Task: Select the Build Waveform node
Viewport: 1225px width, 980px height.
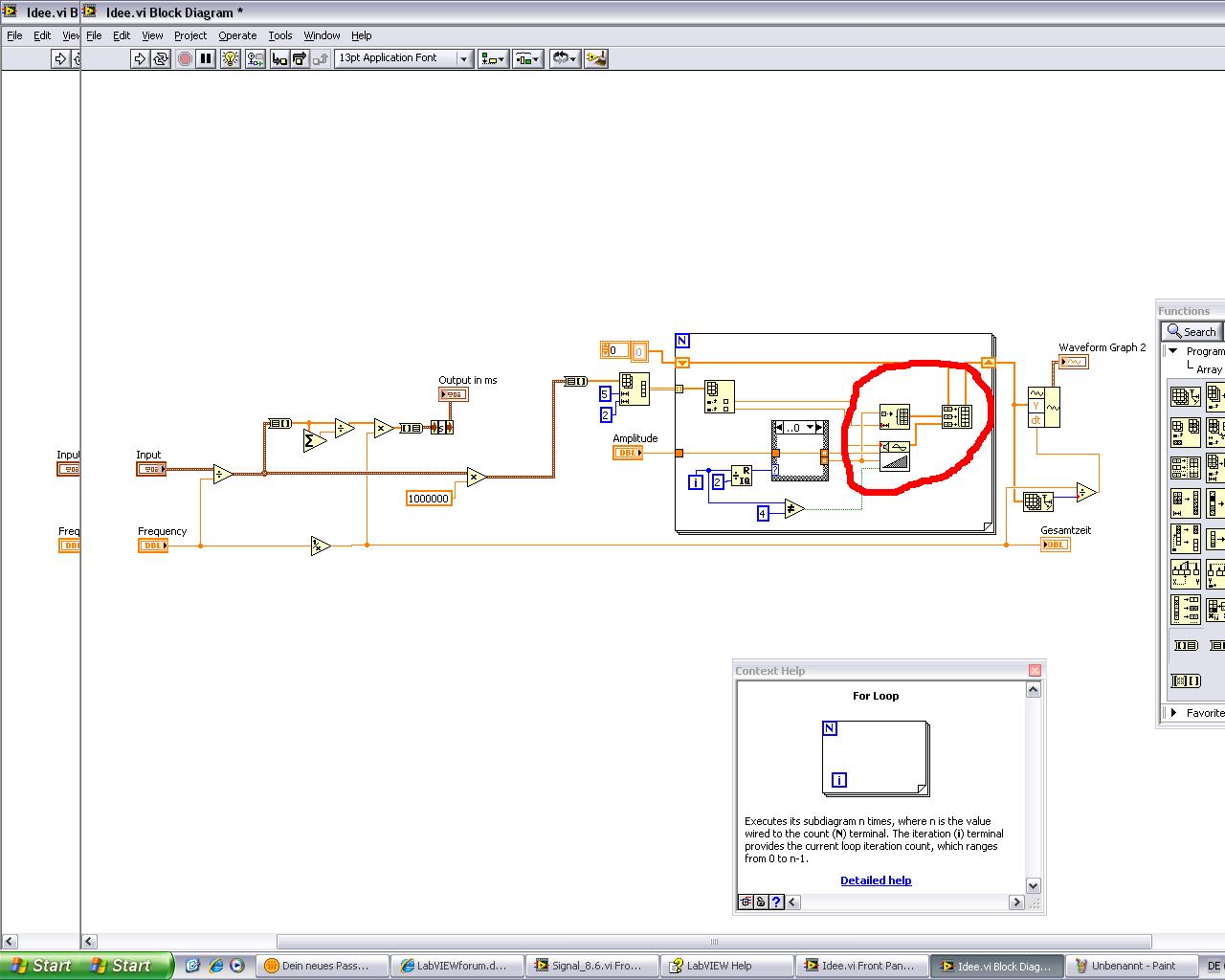Action: [1043, 407]
